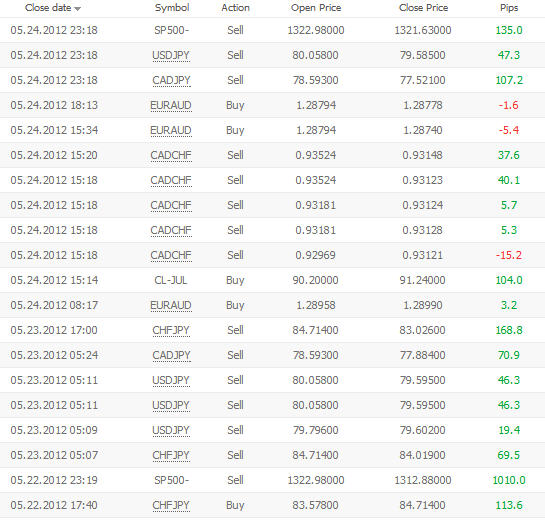Open the CADCHF link closed at 15:20
The width and height of the screenshot is (545, 520).
coord(171,155)
